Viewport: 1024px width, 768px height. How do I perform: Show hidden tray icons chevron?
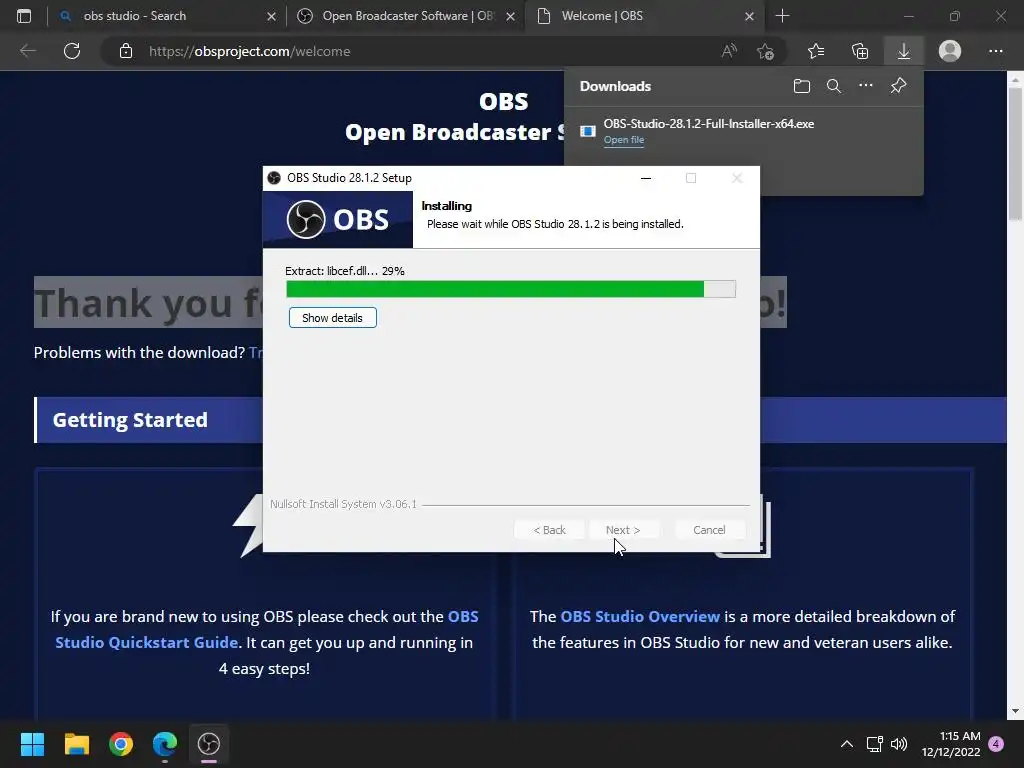click(846, 744)
